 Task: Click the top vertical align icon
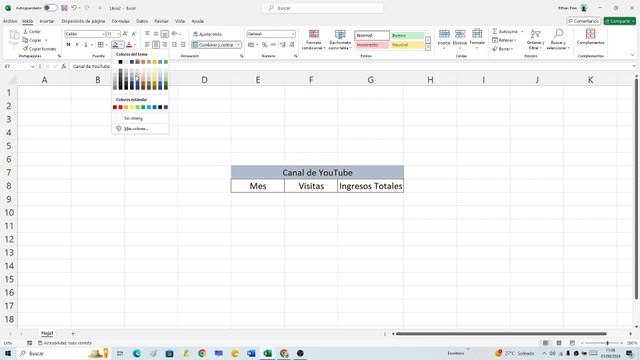147,34
